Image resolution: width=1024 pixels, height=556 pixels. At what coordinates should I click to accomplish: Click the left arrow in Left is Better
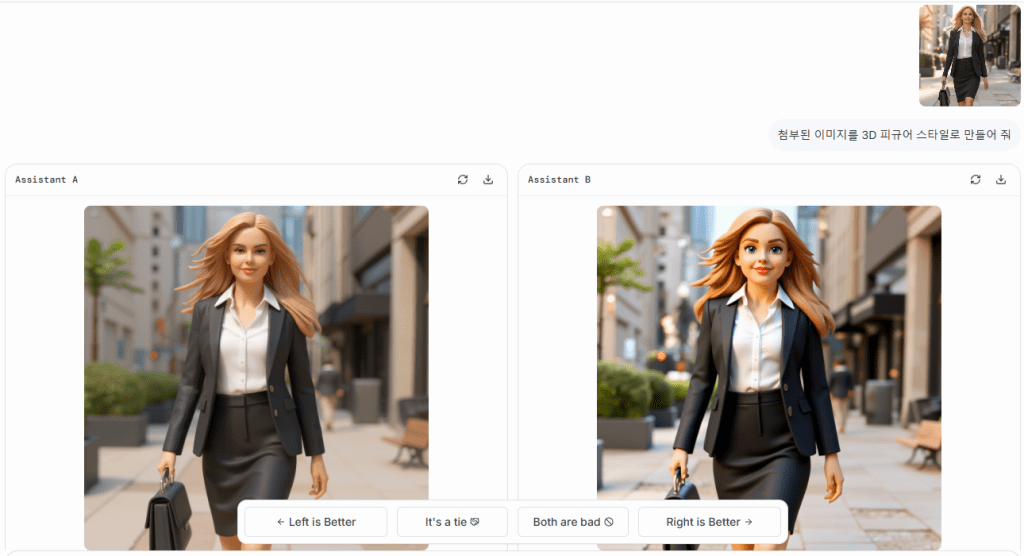point(281,522)
